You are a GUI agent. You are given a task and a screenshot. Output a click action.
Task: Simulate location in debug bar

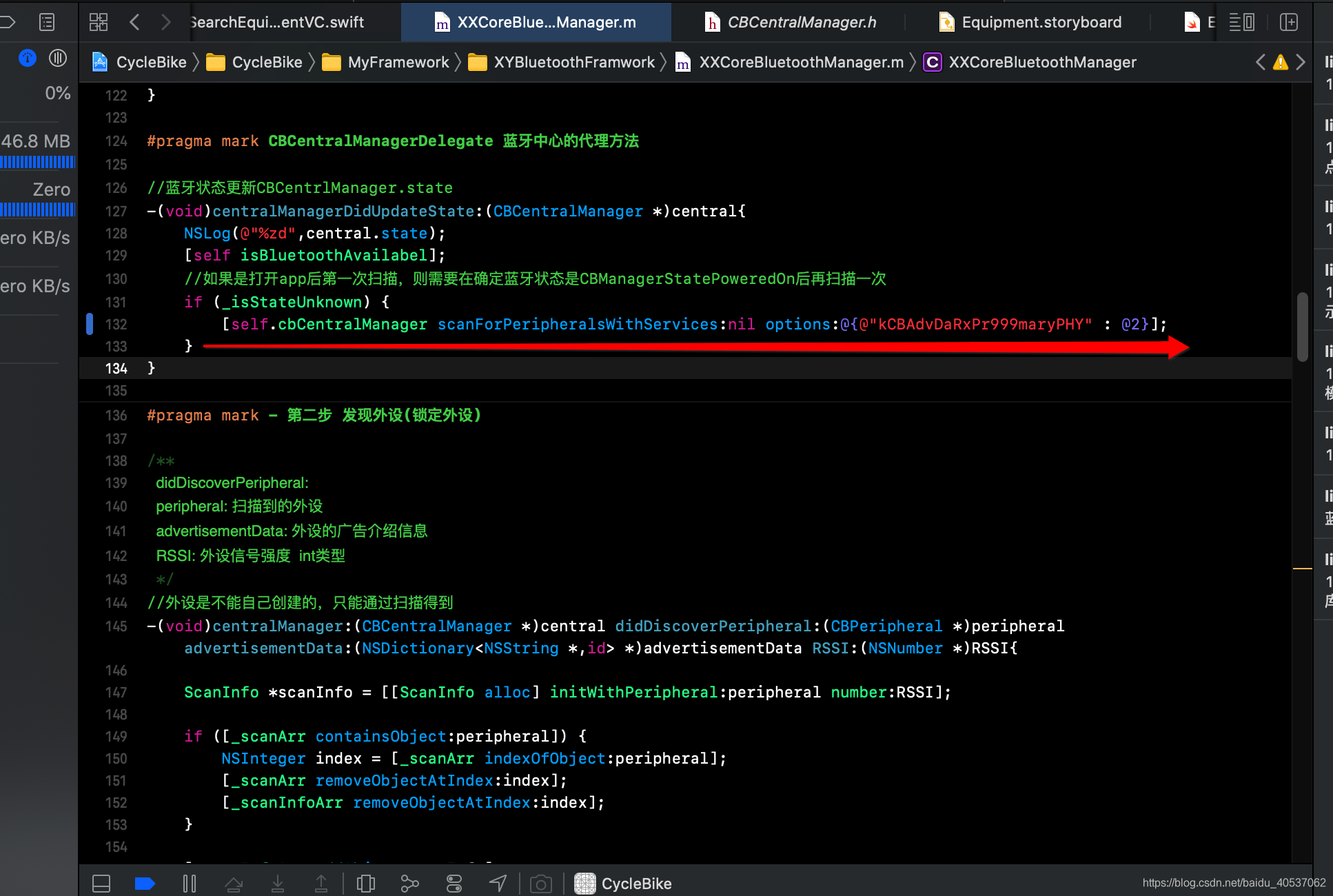498,884
